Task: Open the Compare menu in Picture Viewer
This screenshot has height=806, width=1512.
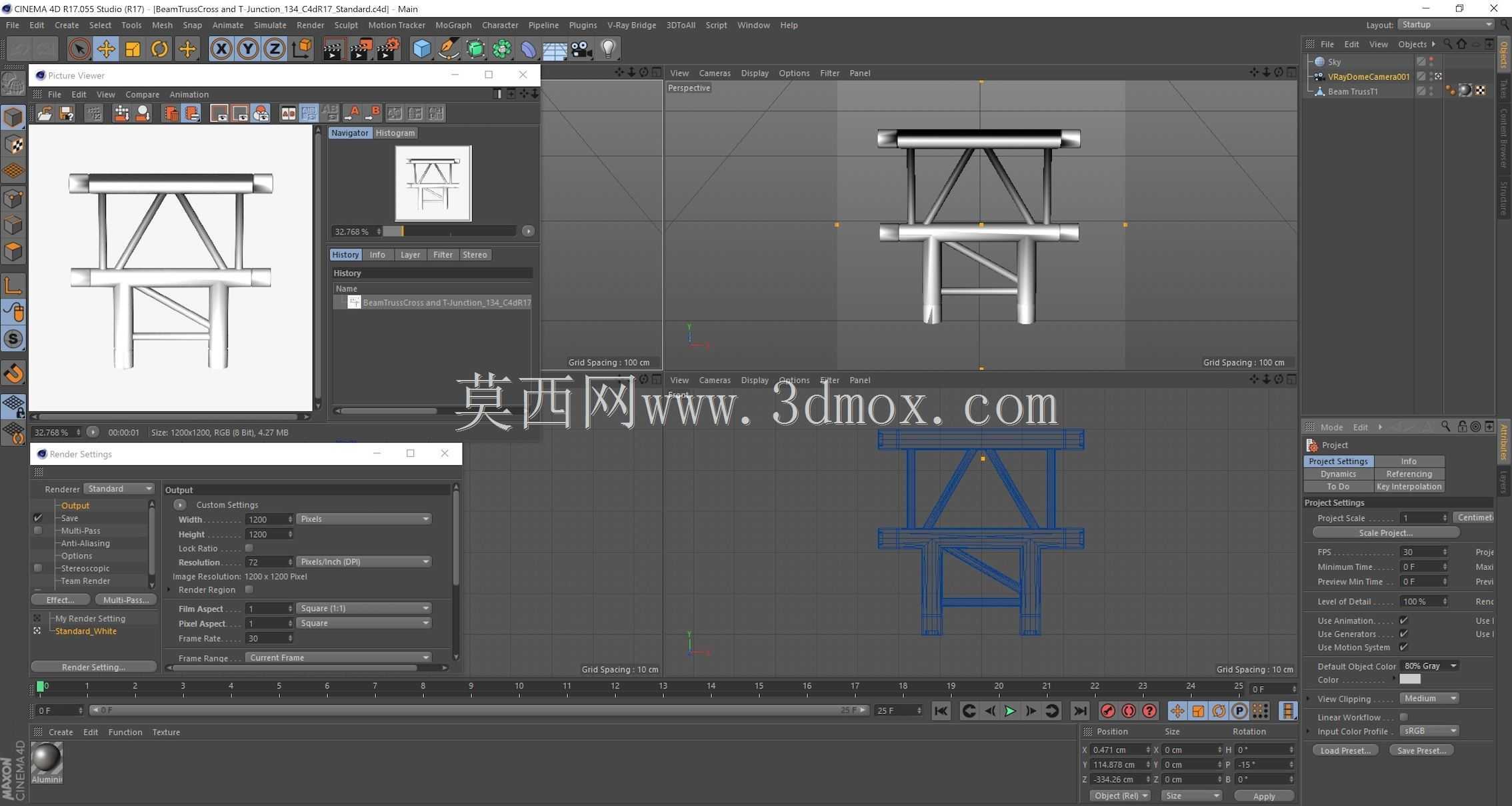Action: [142, 94]
